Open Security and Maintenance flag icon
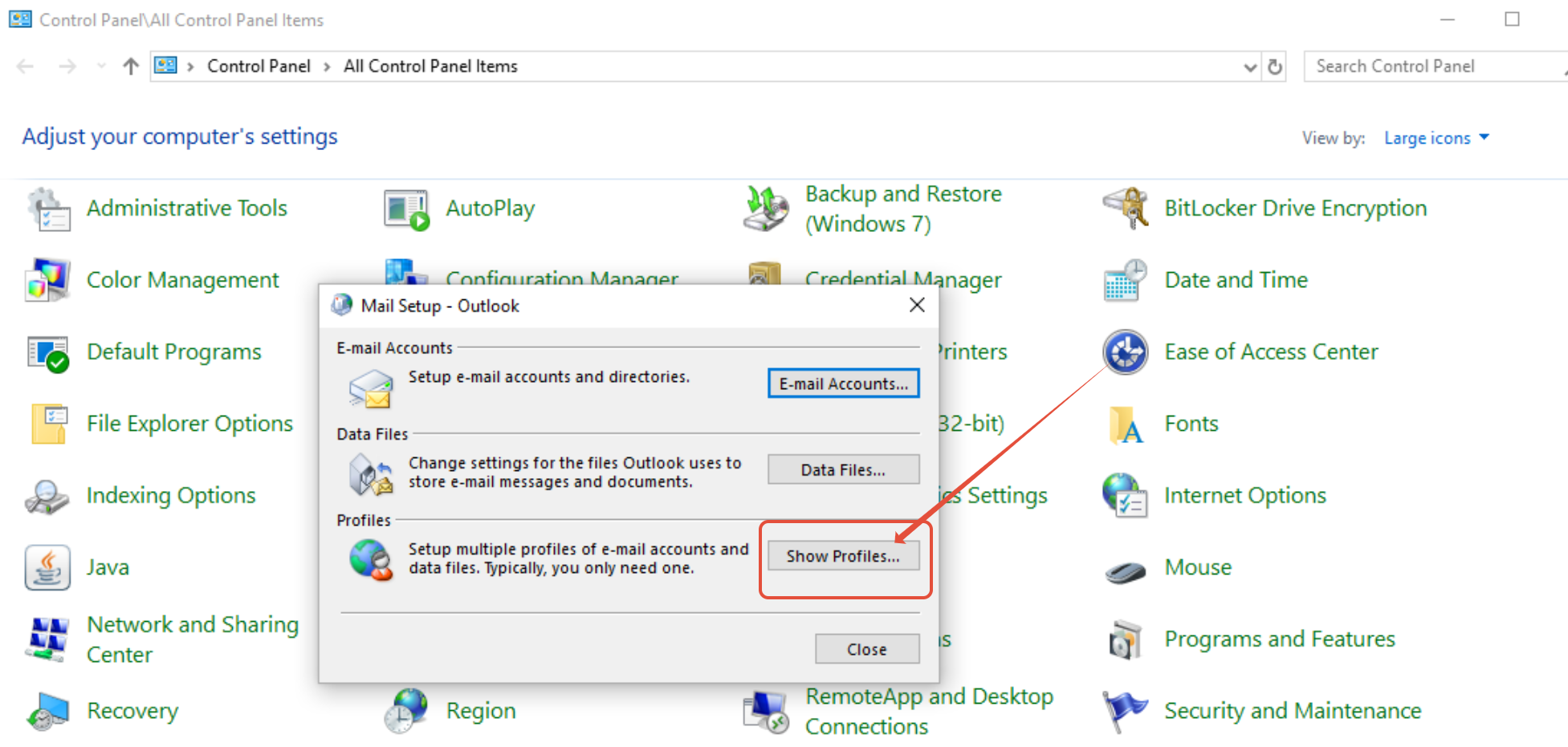 (x=1125, y=712)
